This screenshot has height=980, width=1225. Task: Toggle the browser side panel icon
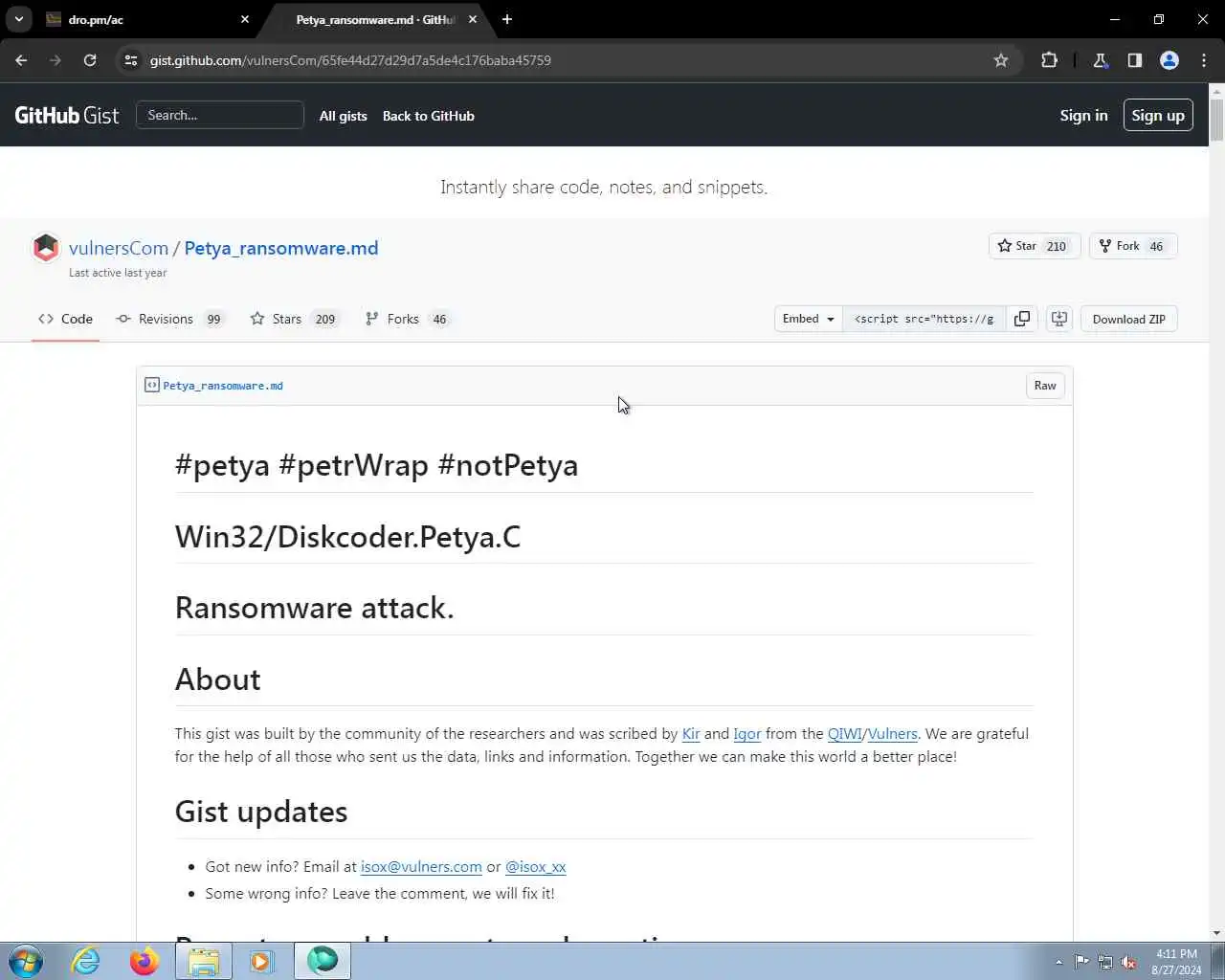[x=1135, y=60]
